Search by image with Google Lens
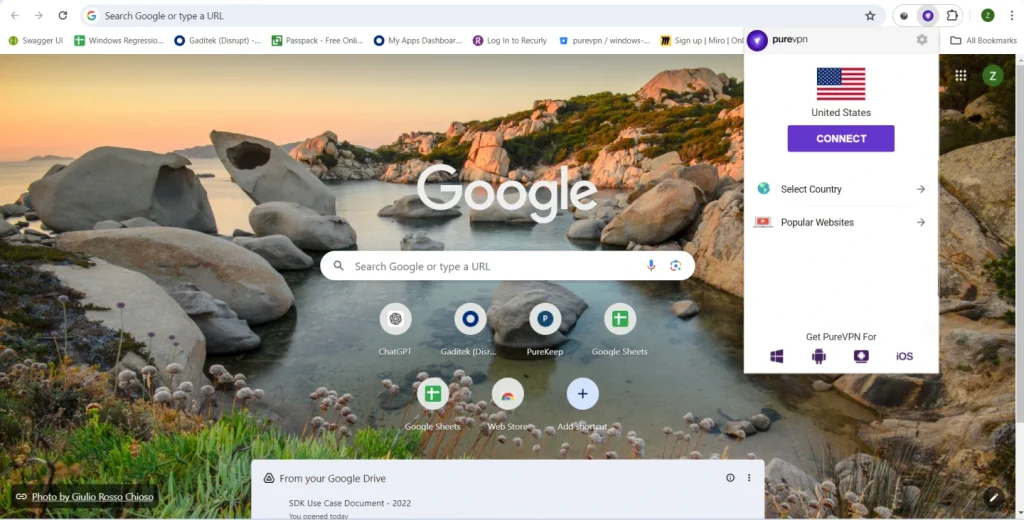The width and height of the screenshot is (1024, 520). pyautogui.click(x=675, y=266)
